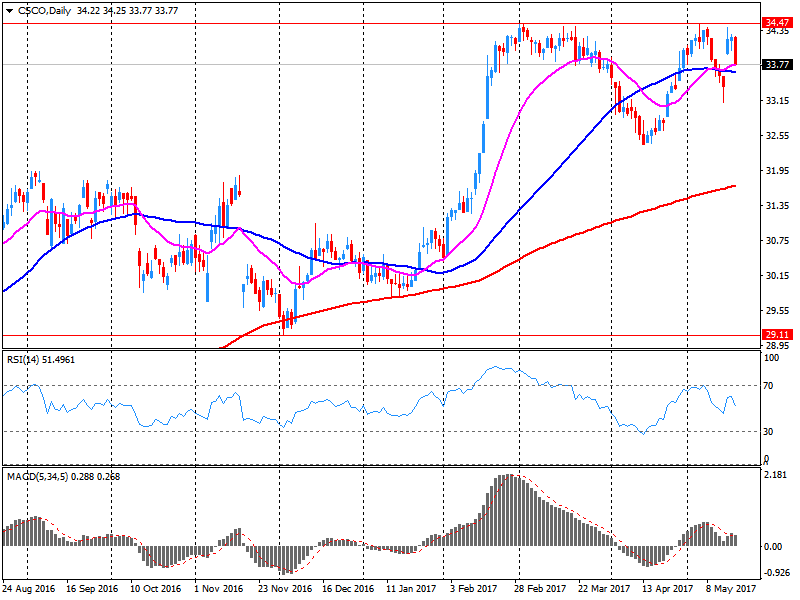Screen dimensions: 800x600
Task: Select the 24 Aug 2016 date label
Action: tap(29, 589)
